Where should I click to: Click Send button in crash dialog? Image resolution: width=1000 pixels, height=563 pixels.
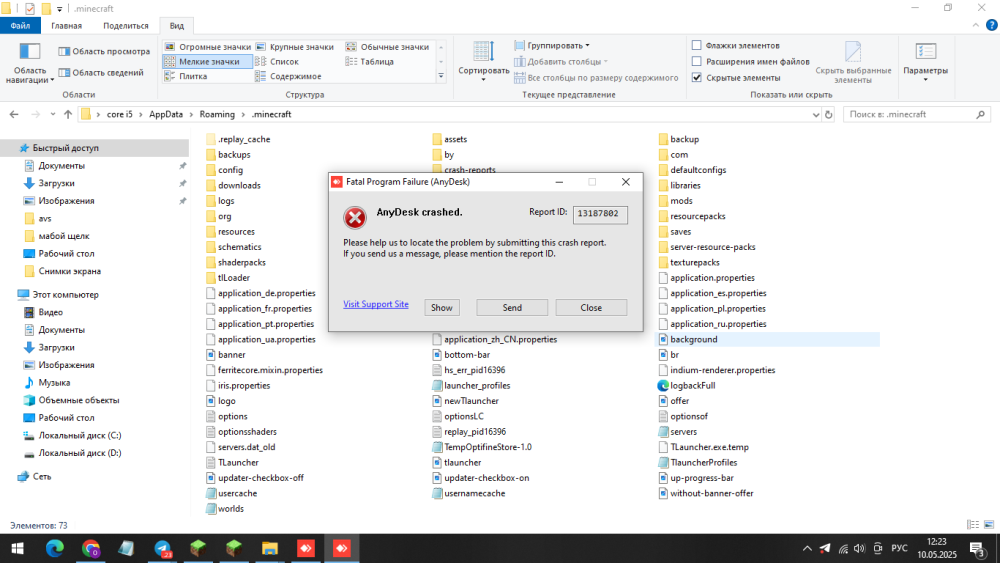pyautogui.click(x=511, y=307)
